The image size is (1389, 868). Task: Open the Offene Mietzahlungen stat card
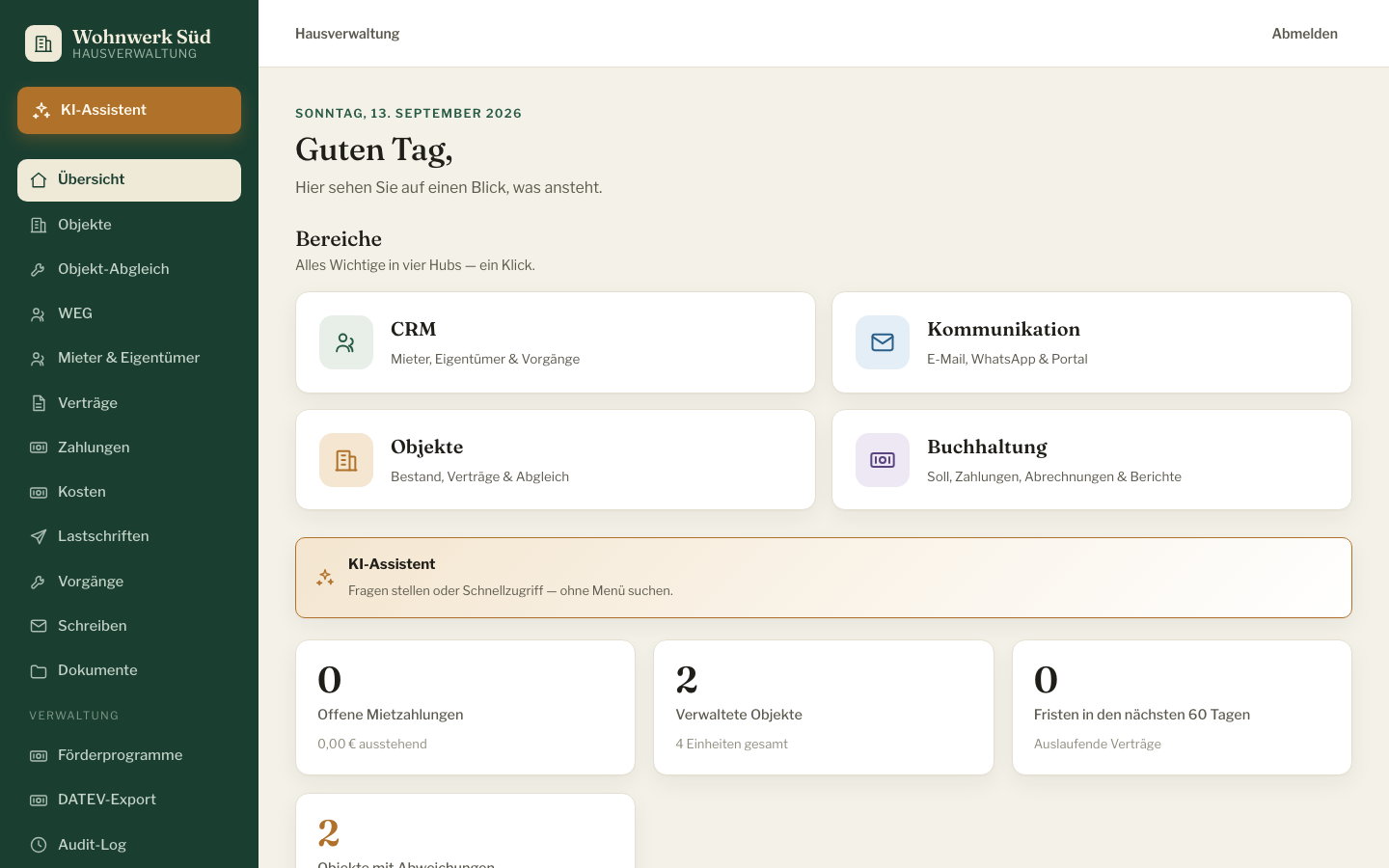[x=465, y=708]
